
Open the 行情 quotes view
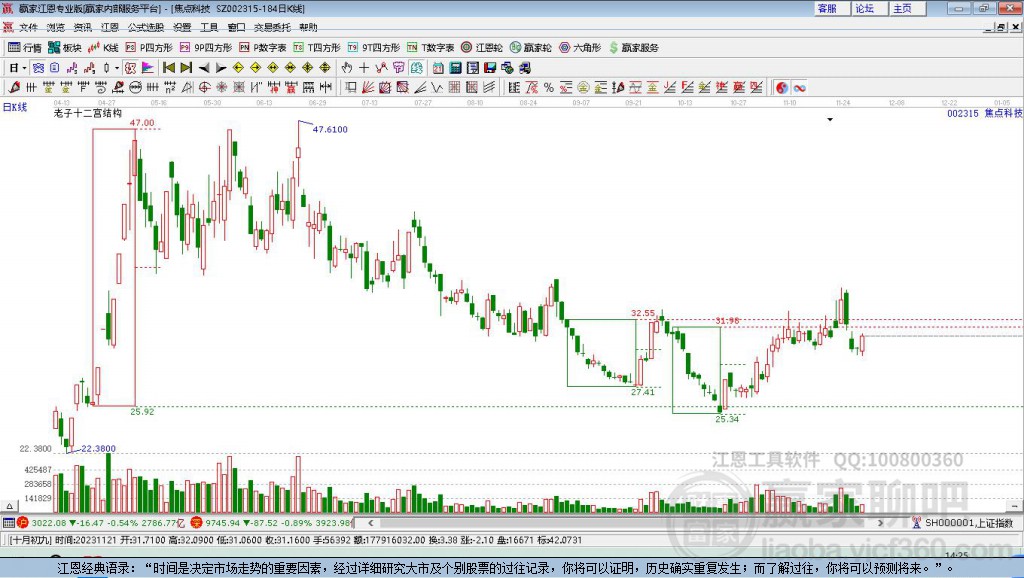click(x=24, y=48)
